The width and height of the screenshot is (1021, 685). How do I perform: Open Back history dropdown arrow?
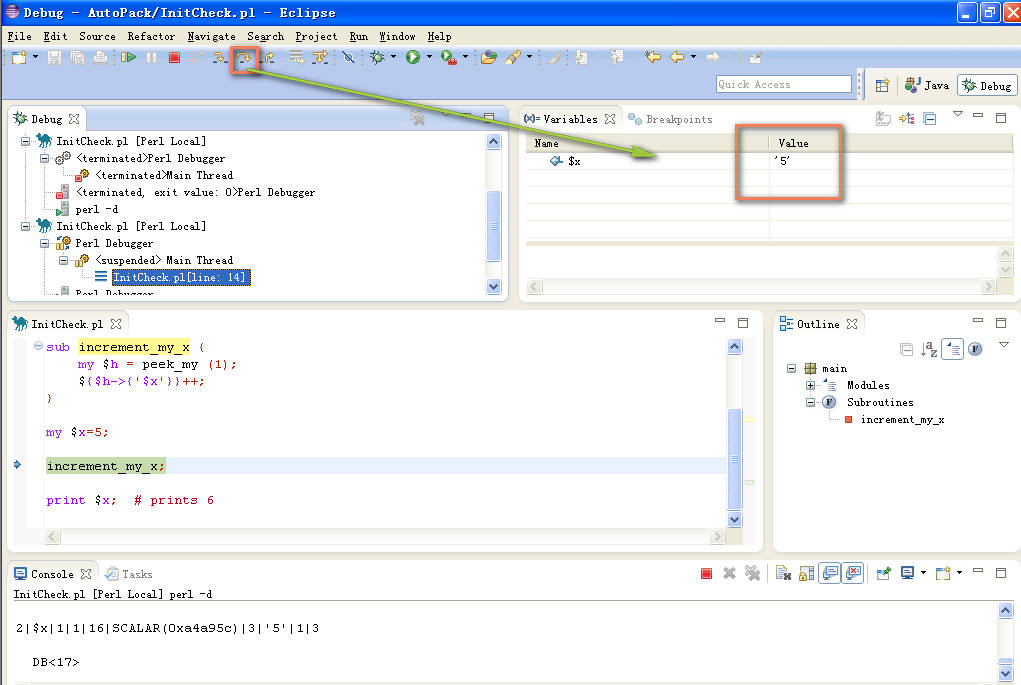point(693,57)
